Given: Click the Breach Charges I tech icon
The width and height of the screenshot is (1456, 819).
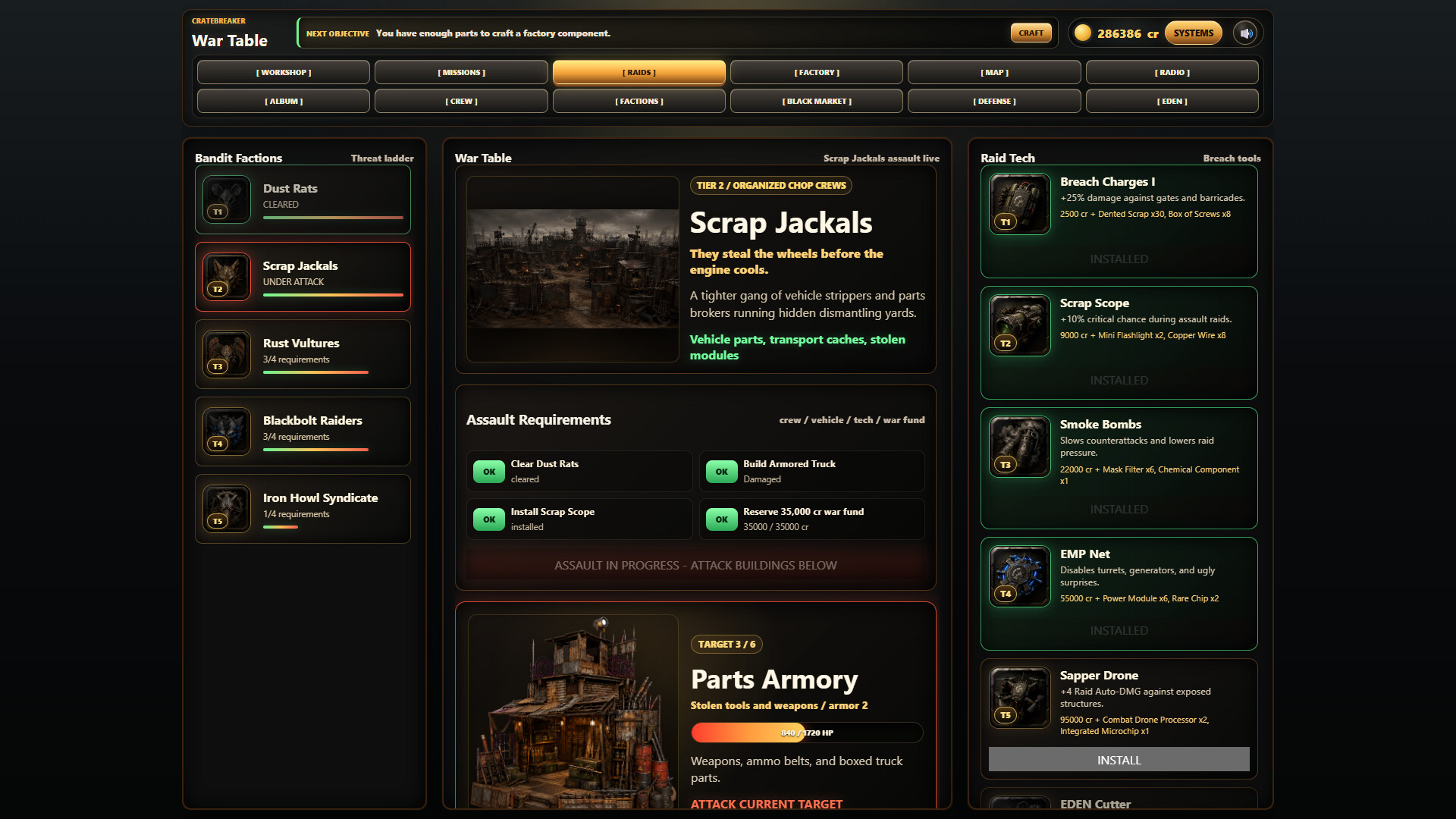Looking at the screenshot, I should (x=1020, y=204).
